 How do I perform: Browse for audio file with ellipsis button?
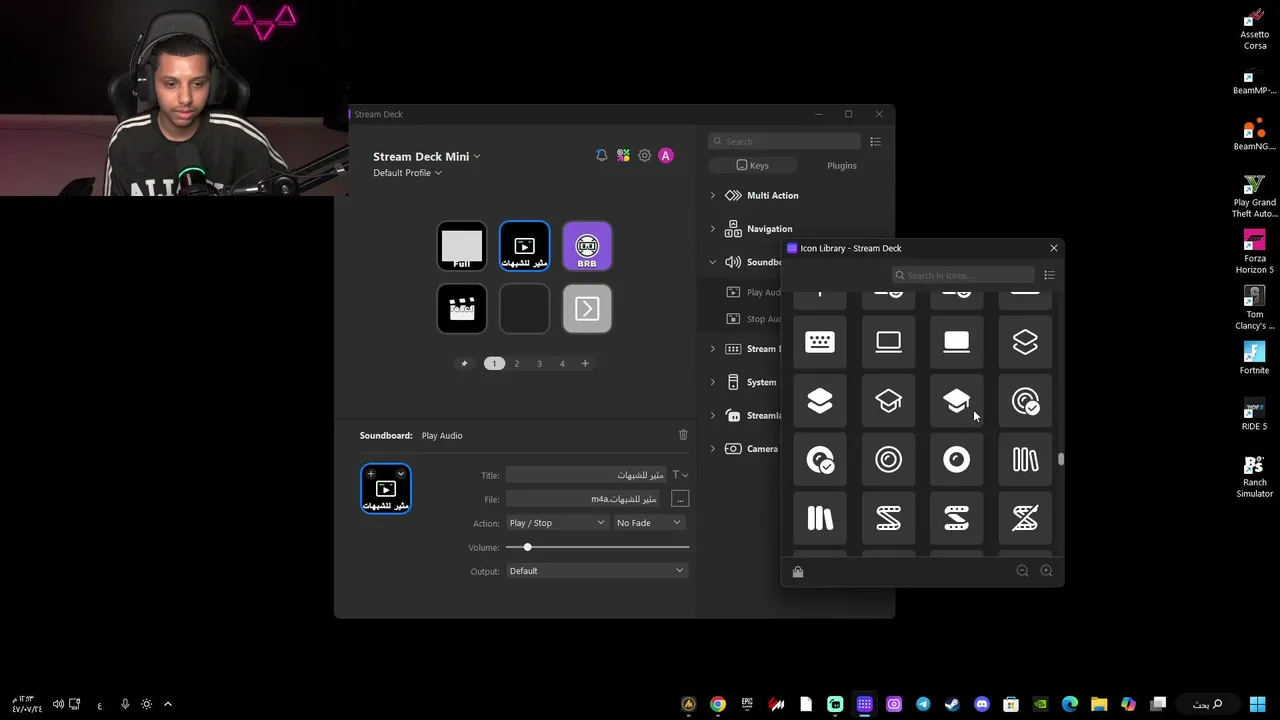[x=680, y=499]
